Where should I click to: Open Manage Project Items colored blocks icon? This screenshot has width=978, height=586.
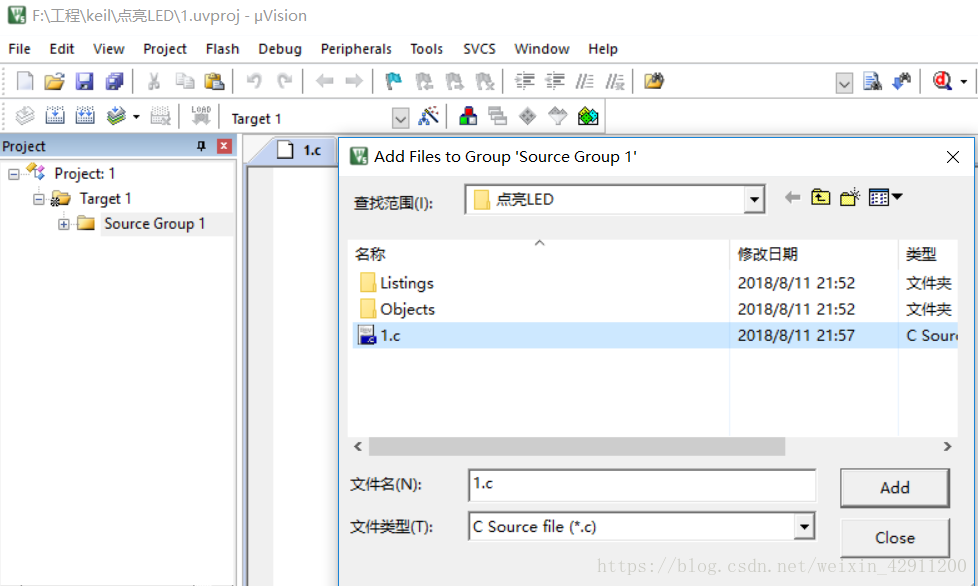pyautogui.click(x=468, y=116)
